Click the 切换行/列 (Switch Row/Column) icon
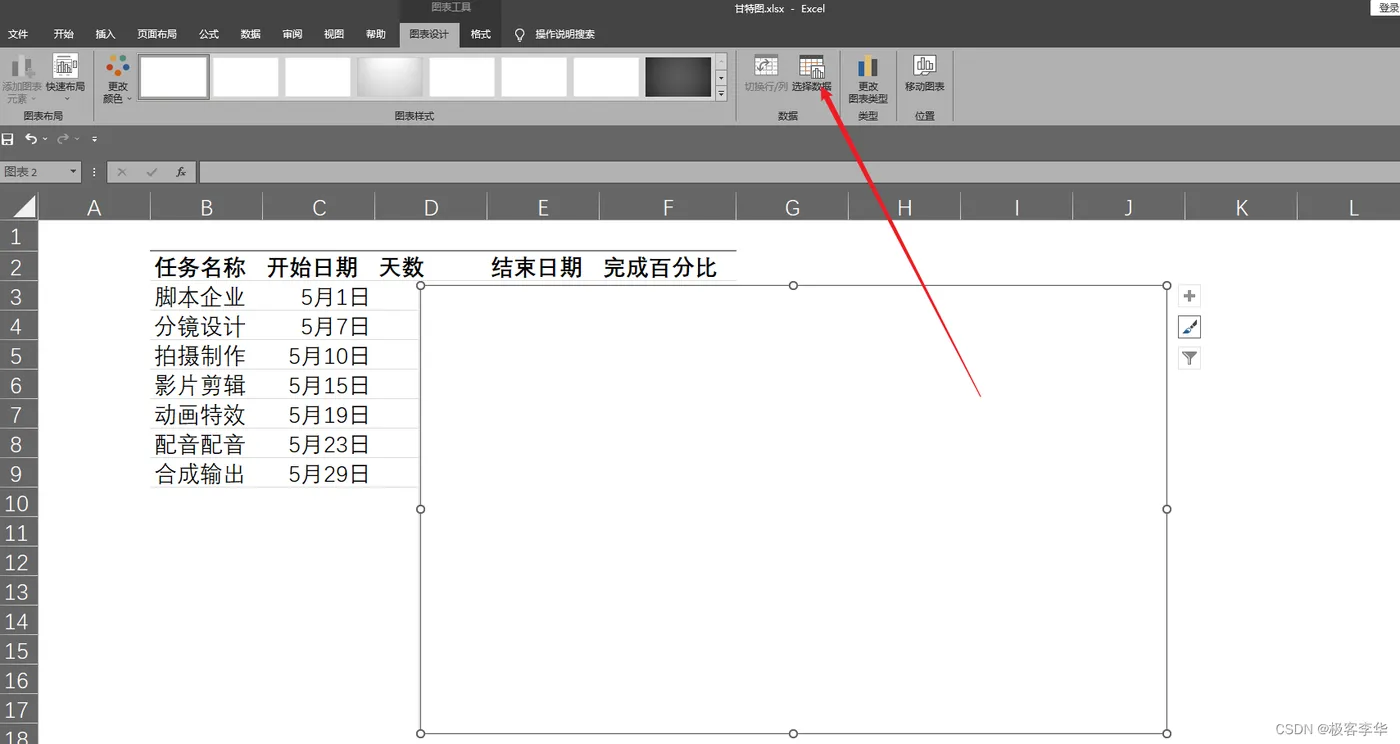Screen dimensions: 1400x744 (x=766, y=67)
